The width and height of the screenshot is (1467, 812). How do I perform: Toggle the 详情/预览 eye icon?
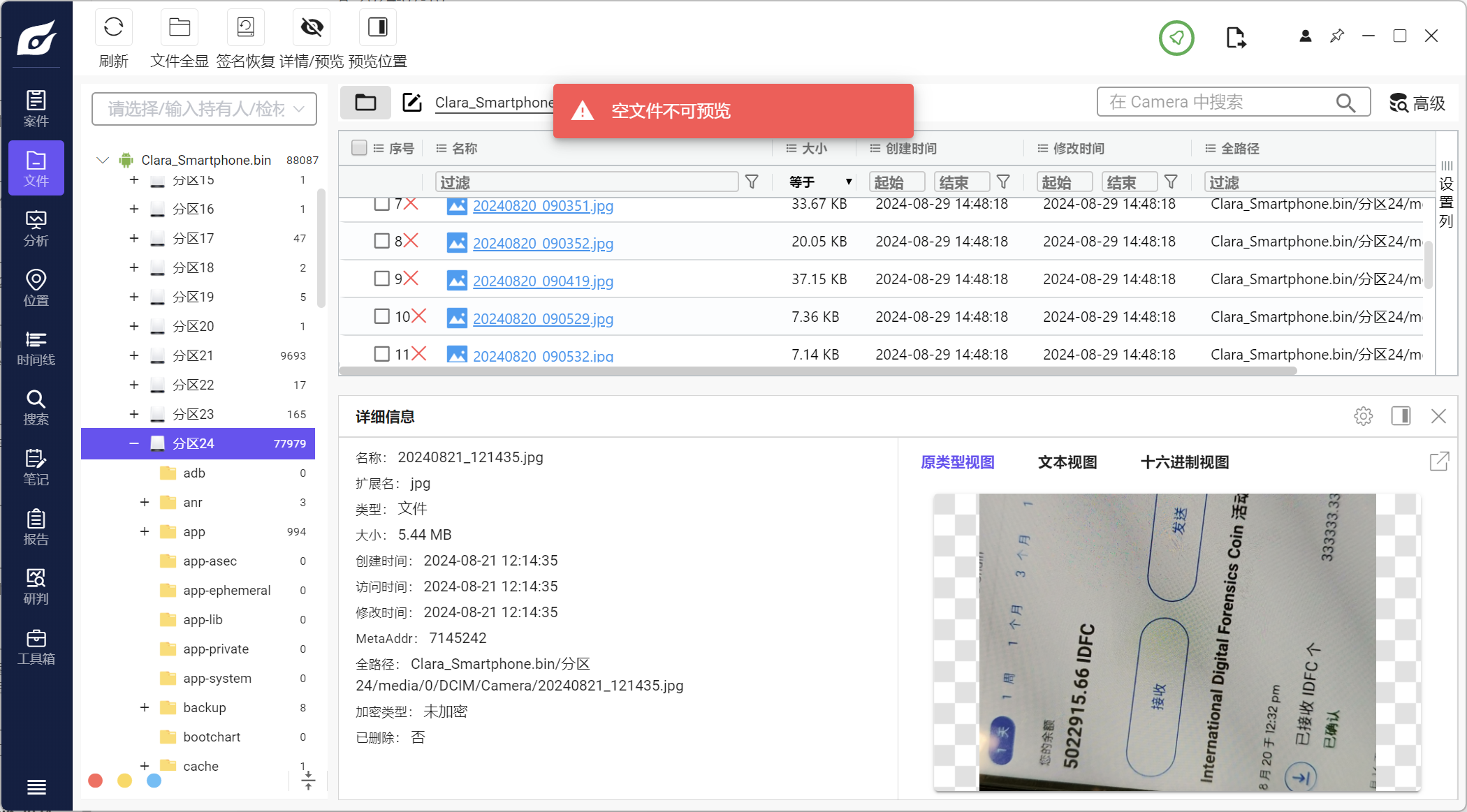tap(312, 27)
